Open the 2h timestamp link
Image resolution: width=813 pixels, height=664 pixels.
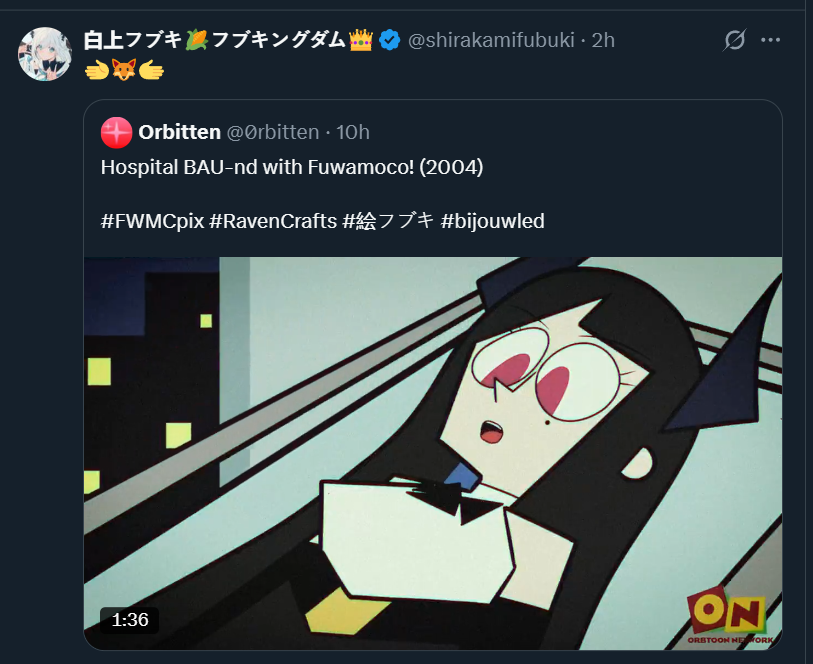603,40
